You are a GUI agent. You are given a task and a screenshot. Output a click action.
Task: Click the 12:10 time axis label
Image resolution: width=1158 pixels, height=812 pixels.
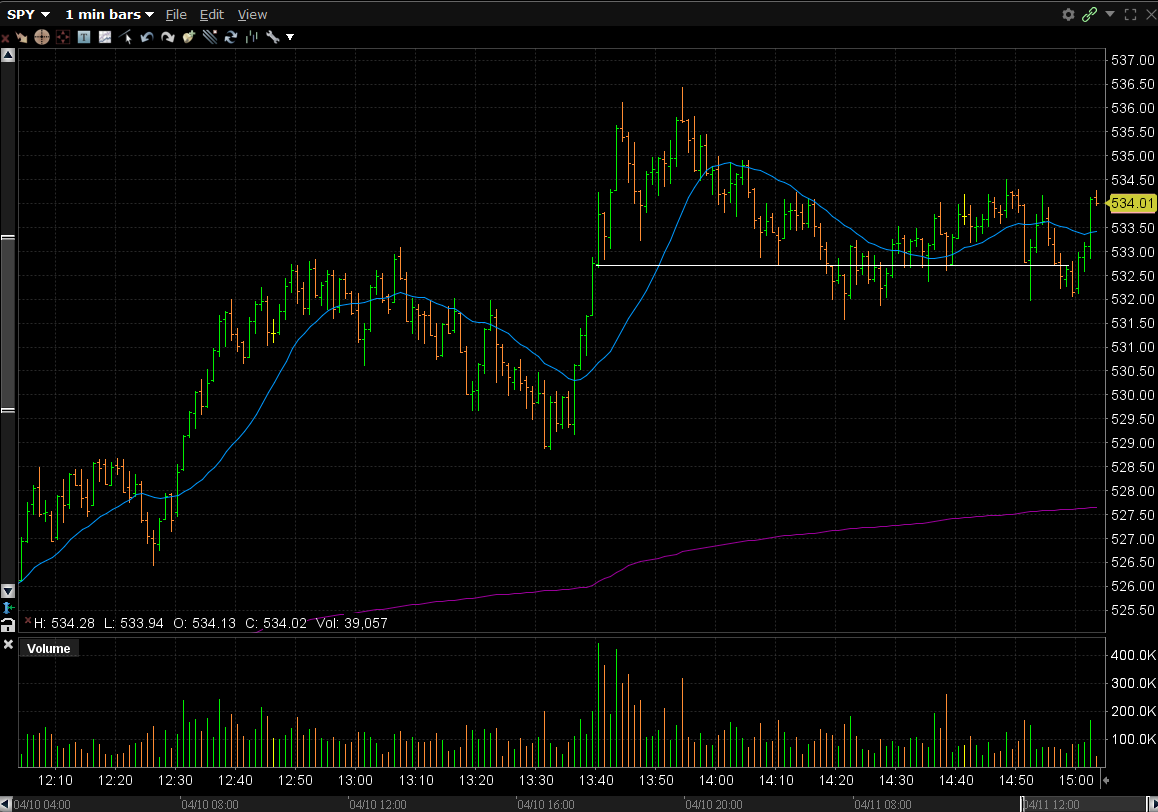click(x=55, y=780)
